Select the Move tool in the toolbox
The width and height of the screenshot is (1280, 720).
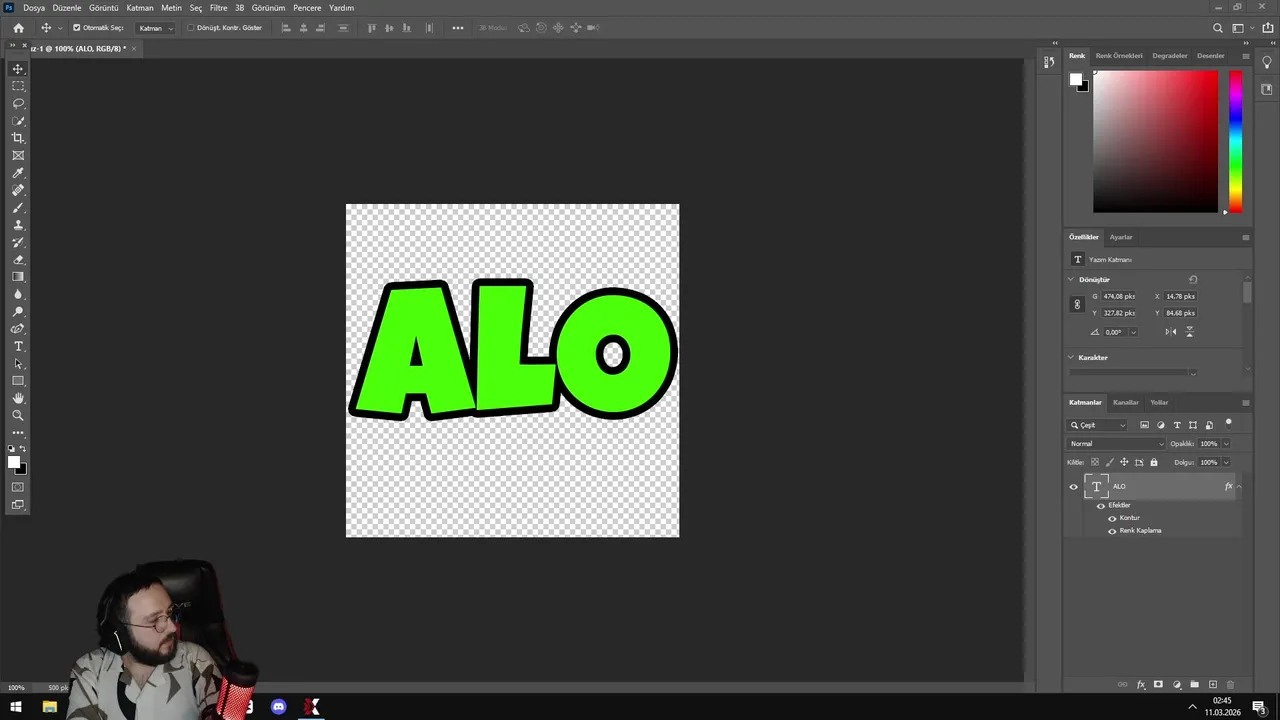[x=18, y=69]
